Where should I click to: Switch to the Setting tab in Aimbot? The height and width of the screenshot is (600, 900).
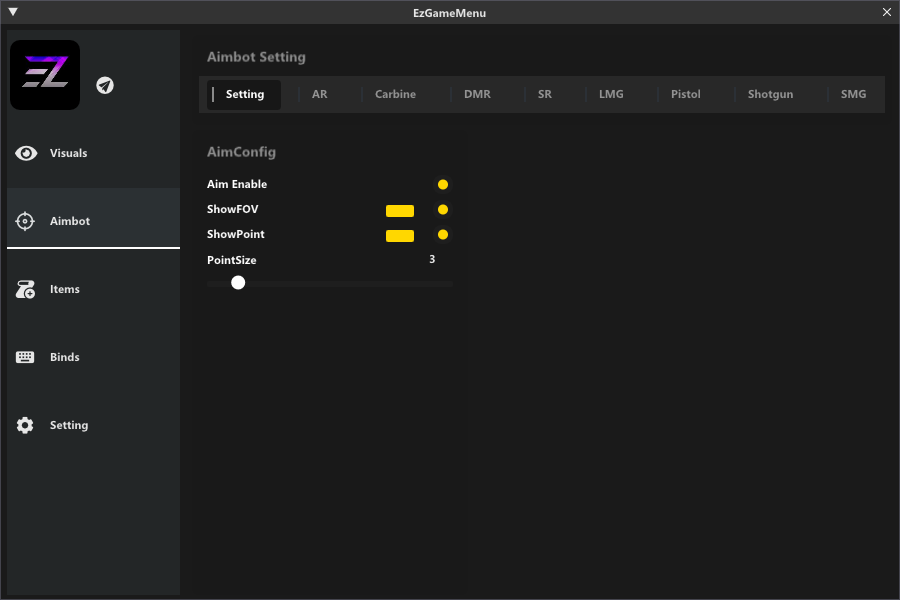244,94
